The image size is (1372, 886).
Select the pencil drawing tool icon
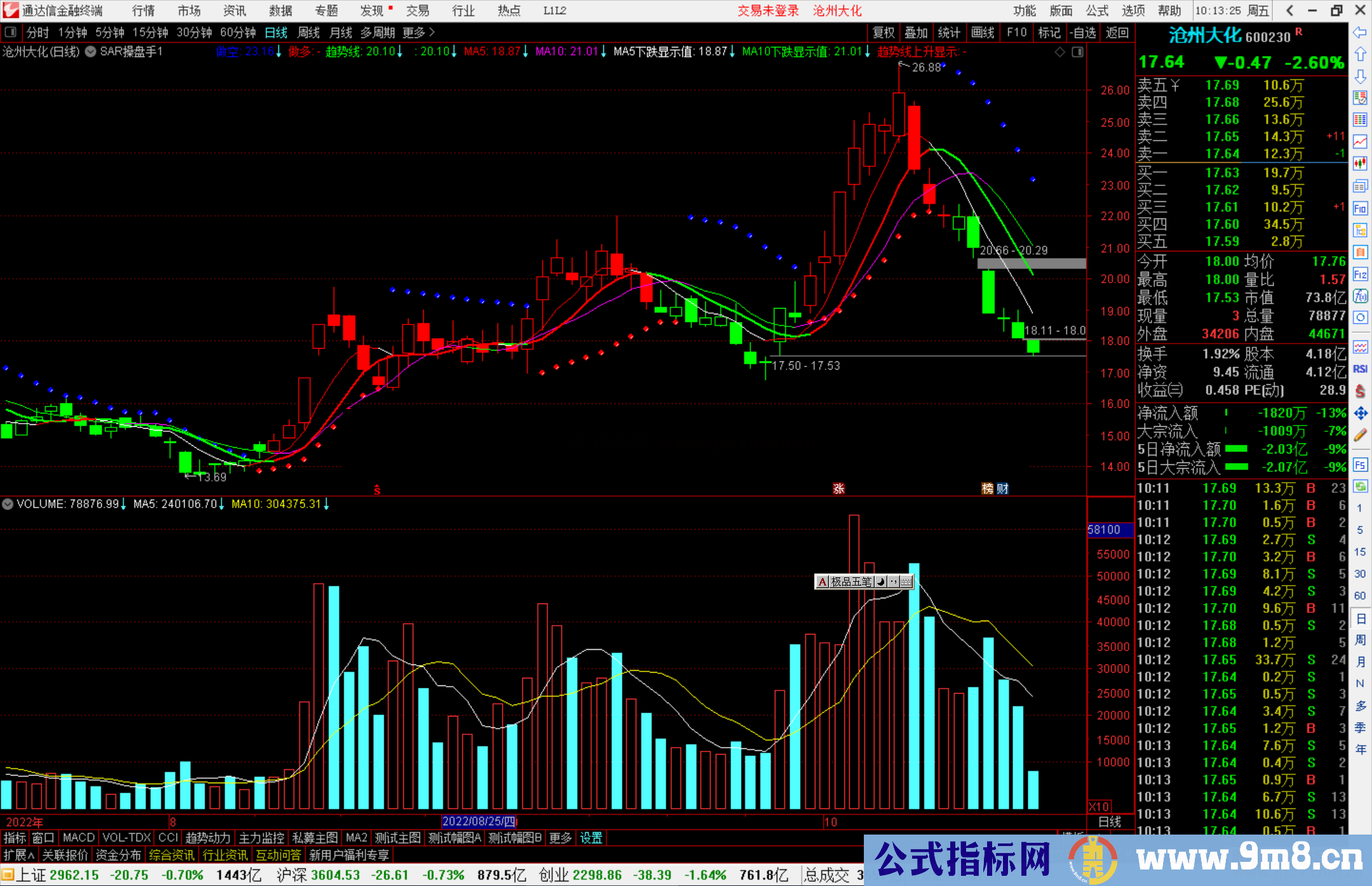click(1360, 436)
